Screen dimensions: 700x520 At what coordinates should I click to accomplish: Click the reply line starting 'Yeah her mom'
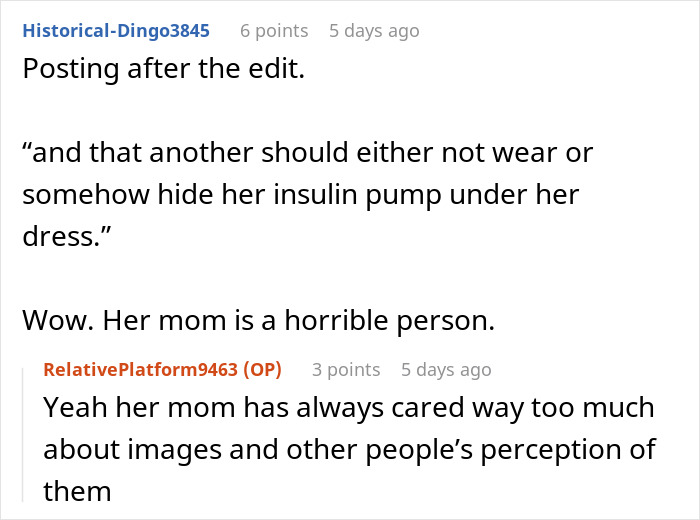pos(348,408)
